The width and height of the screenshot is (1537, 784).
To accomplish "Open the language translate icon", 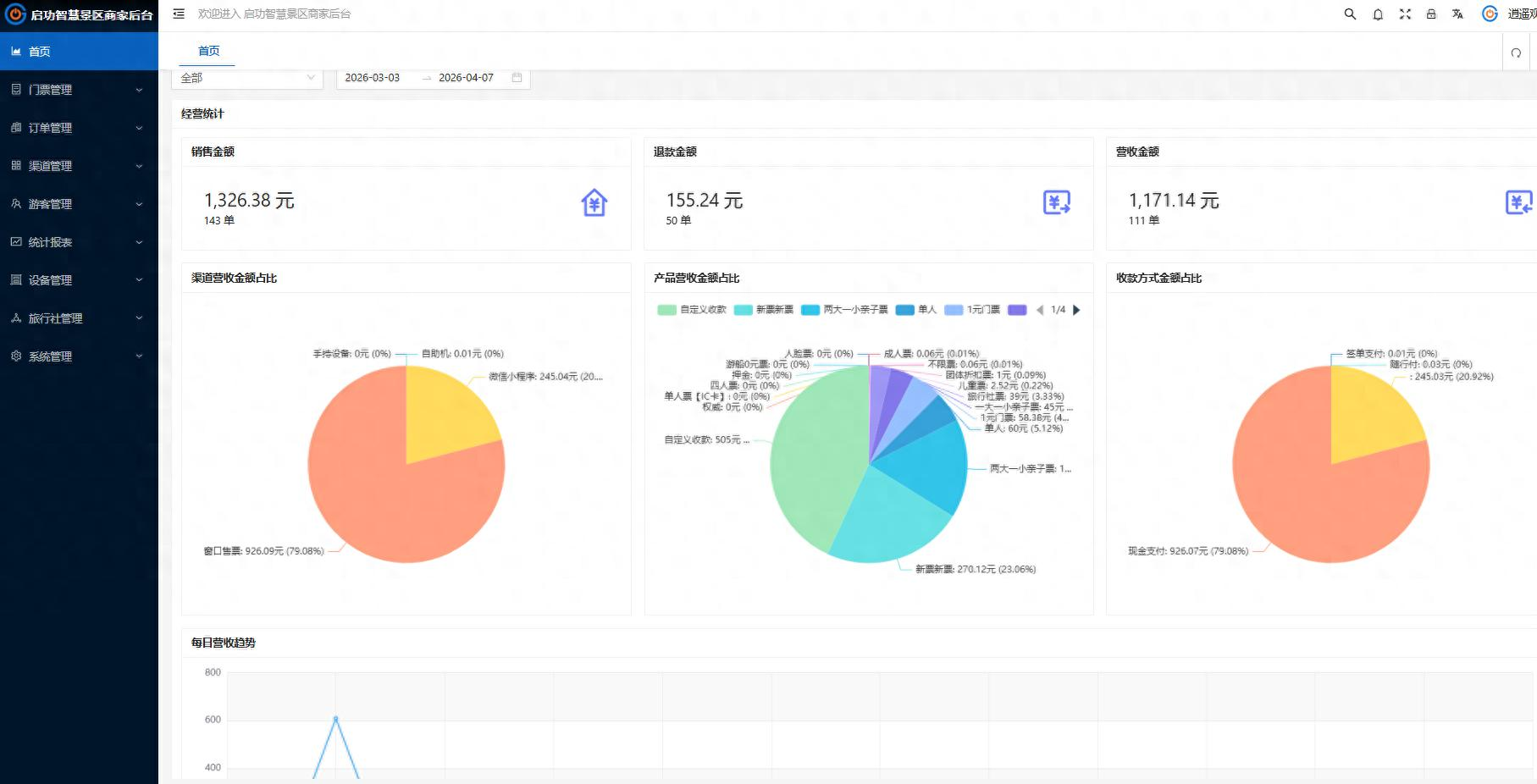I will click(1457, 14).
